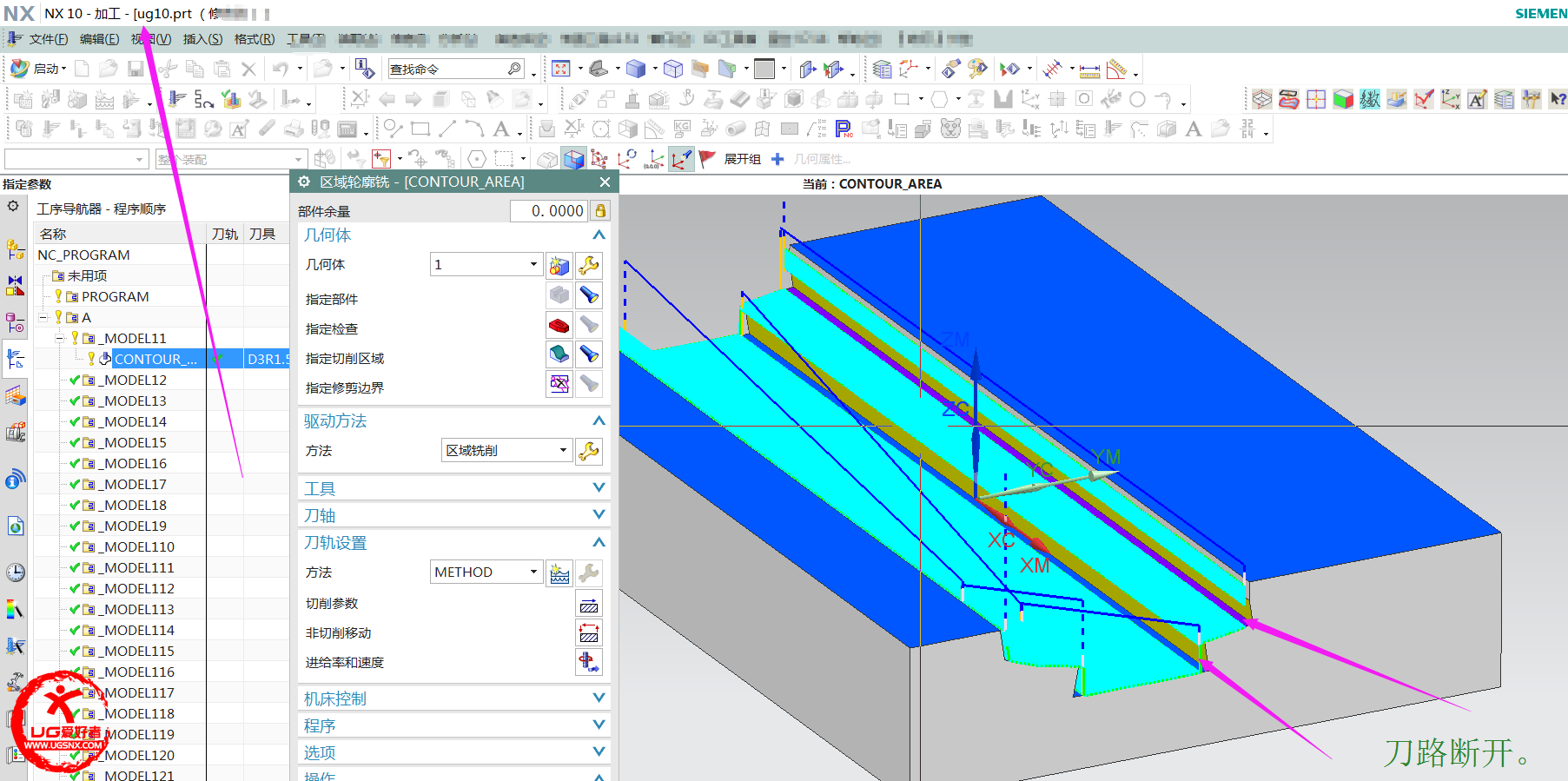Select the wireframe cube rendering icon
The image size is (1568, 781).
coord(673,69)
